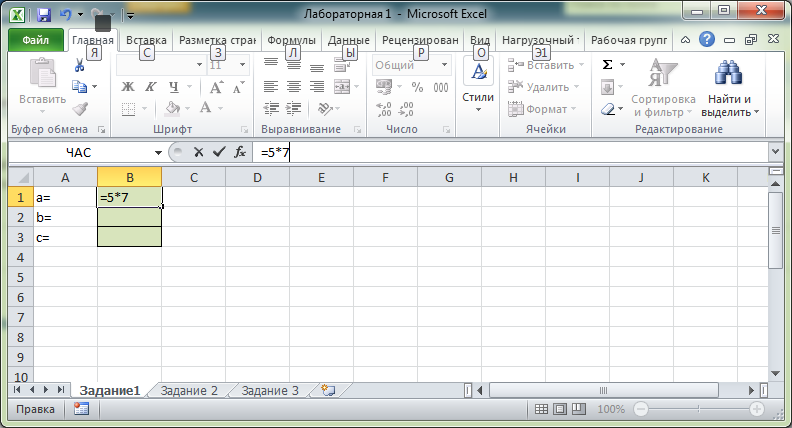Viewport: 792px width, 428px height.
Task: Click the Increase Decimal icon
Action: pos(384,109)
